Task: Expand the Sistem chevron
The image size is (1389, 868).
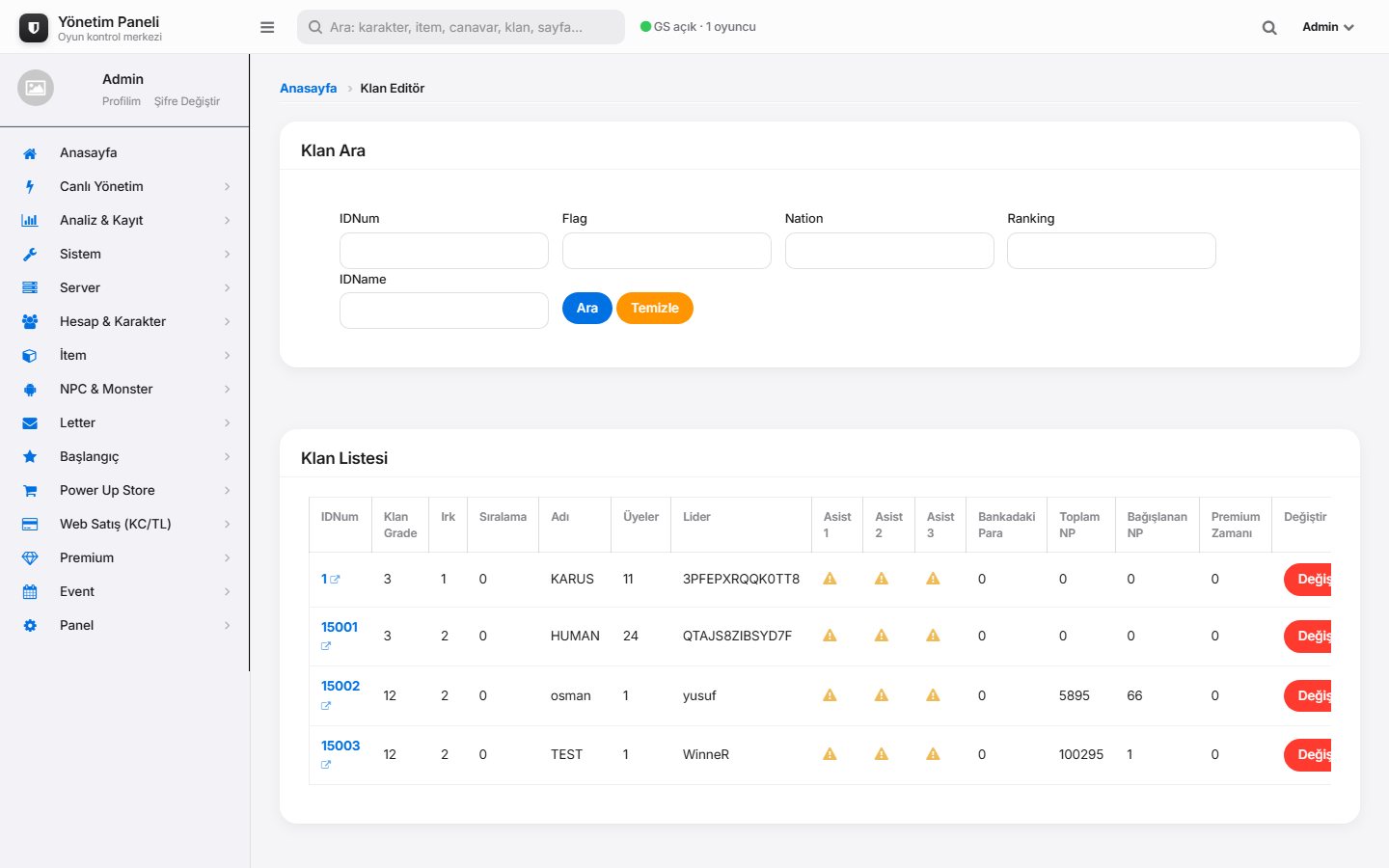Action: point(228,255)
